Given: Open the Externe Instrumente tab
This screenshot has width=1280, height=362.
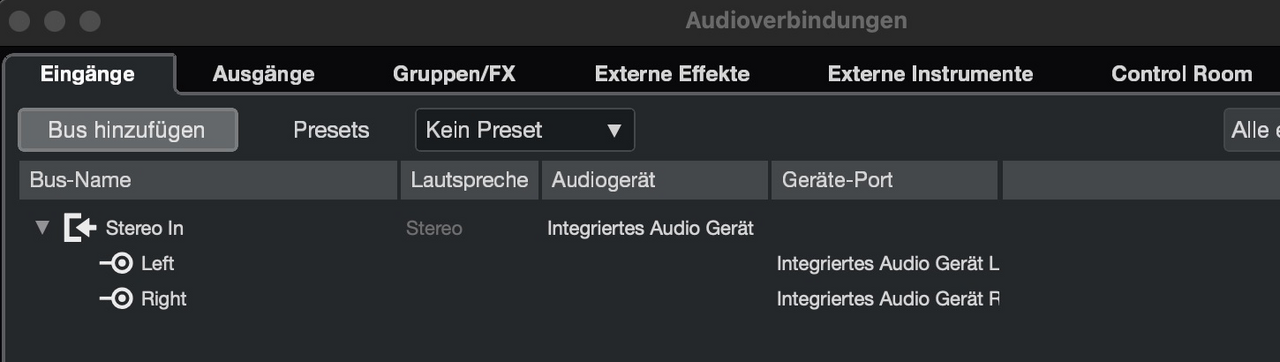Looking at the screenshot, I should 930,74.
